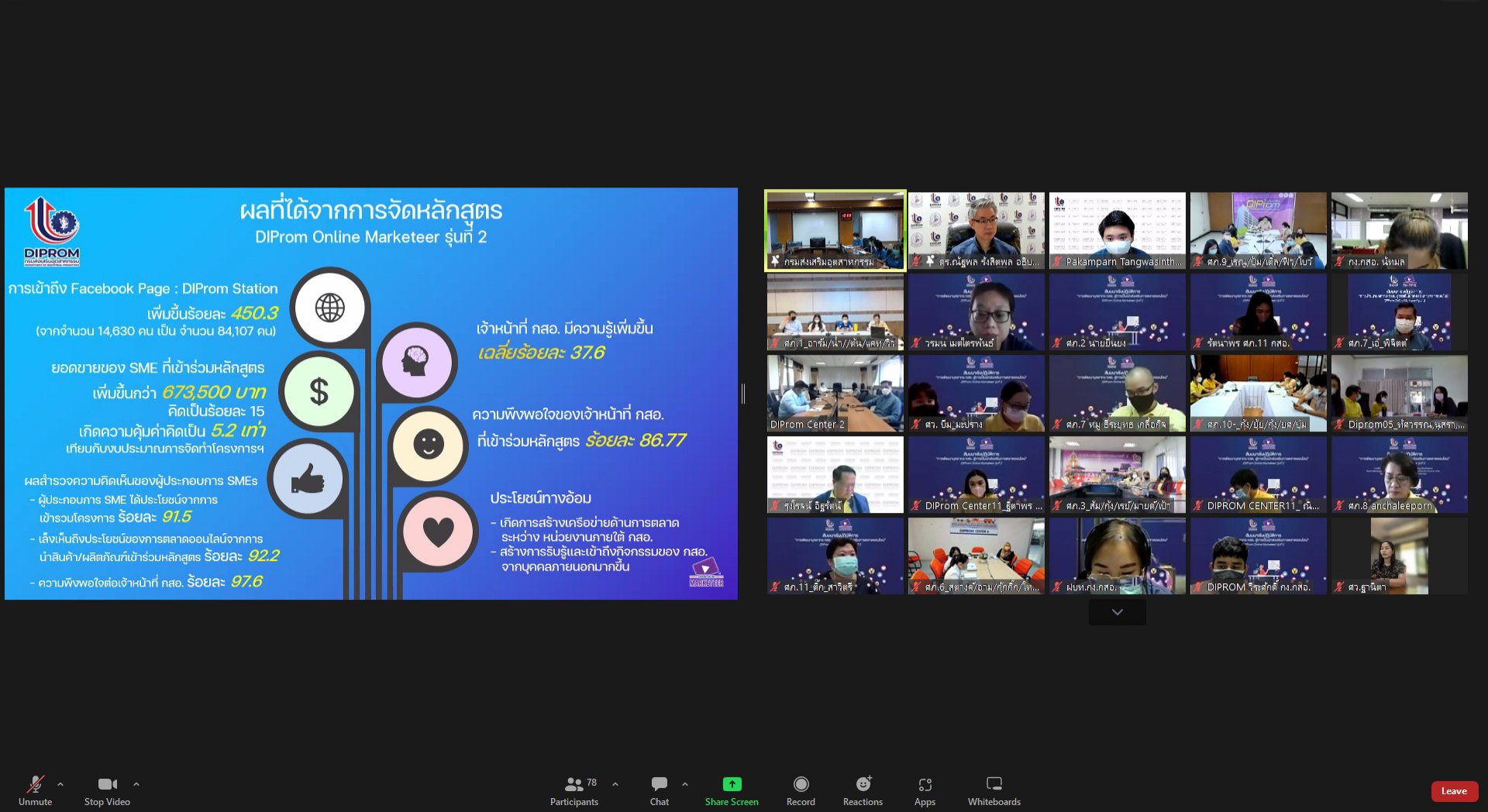
Task: Select DIPROM ธีระศักดิ์ กง.กสอ. video tile
Action: (x=1258, y=556)
